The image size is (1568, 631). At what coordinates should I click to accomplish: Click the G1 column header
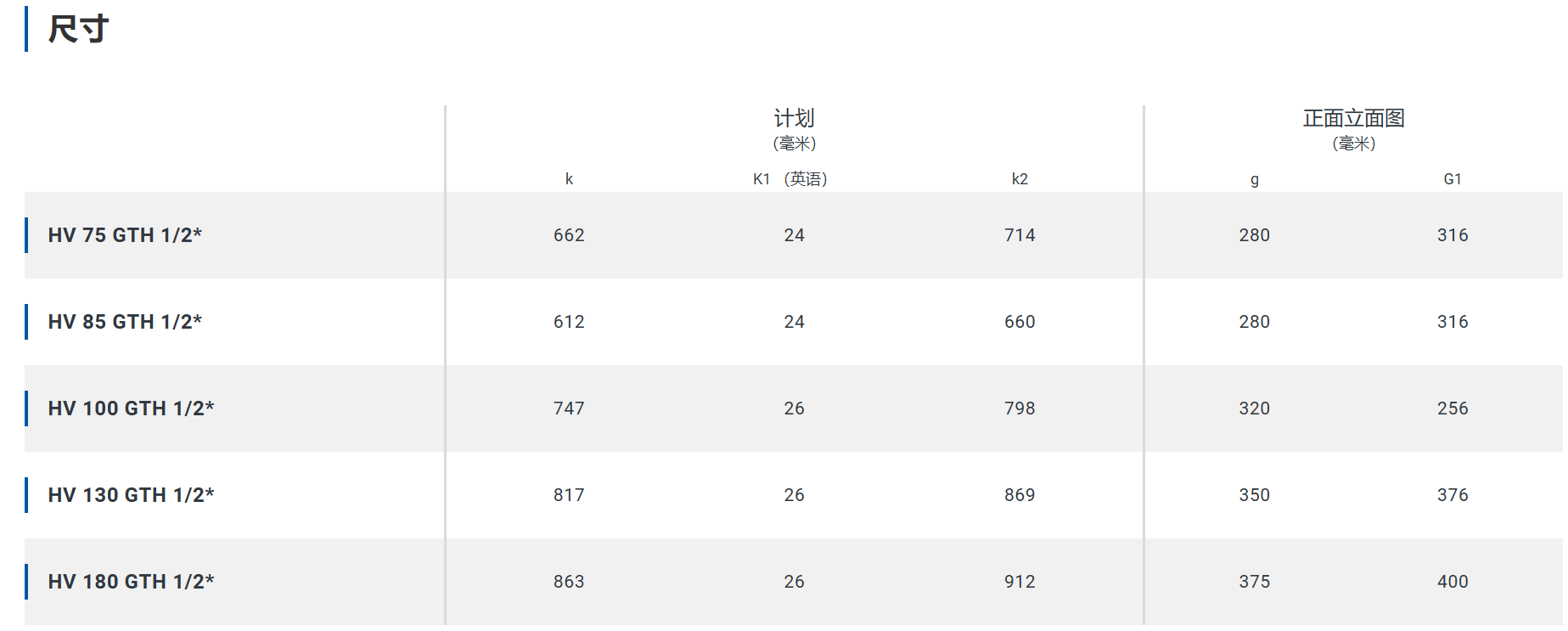pyautogui.click(x=1453, y=179)
